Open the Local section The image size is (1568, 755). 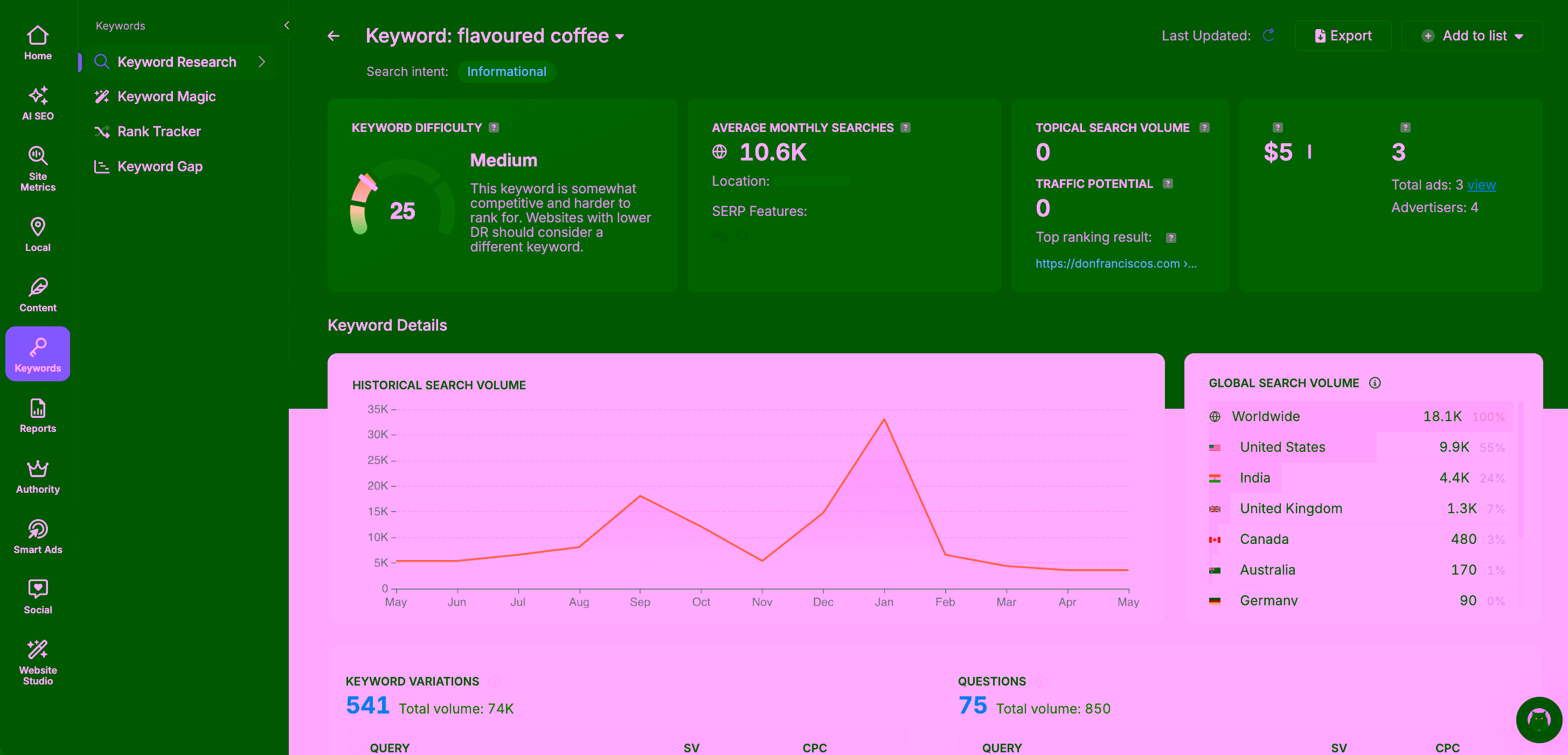pyautogui.click(x=38, y=234)
